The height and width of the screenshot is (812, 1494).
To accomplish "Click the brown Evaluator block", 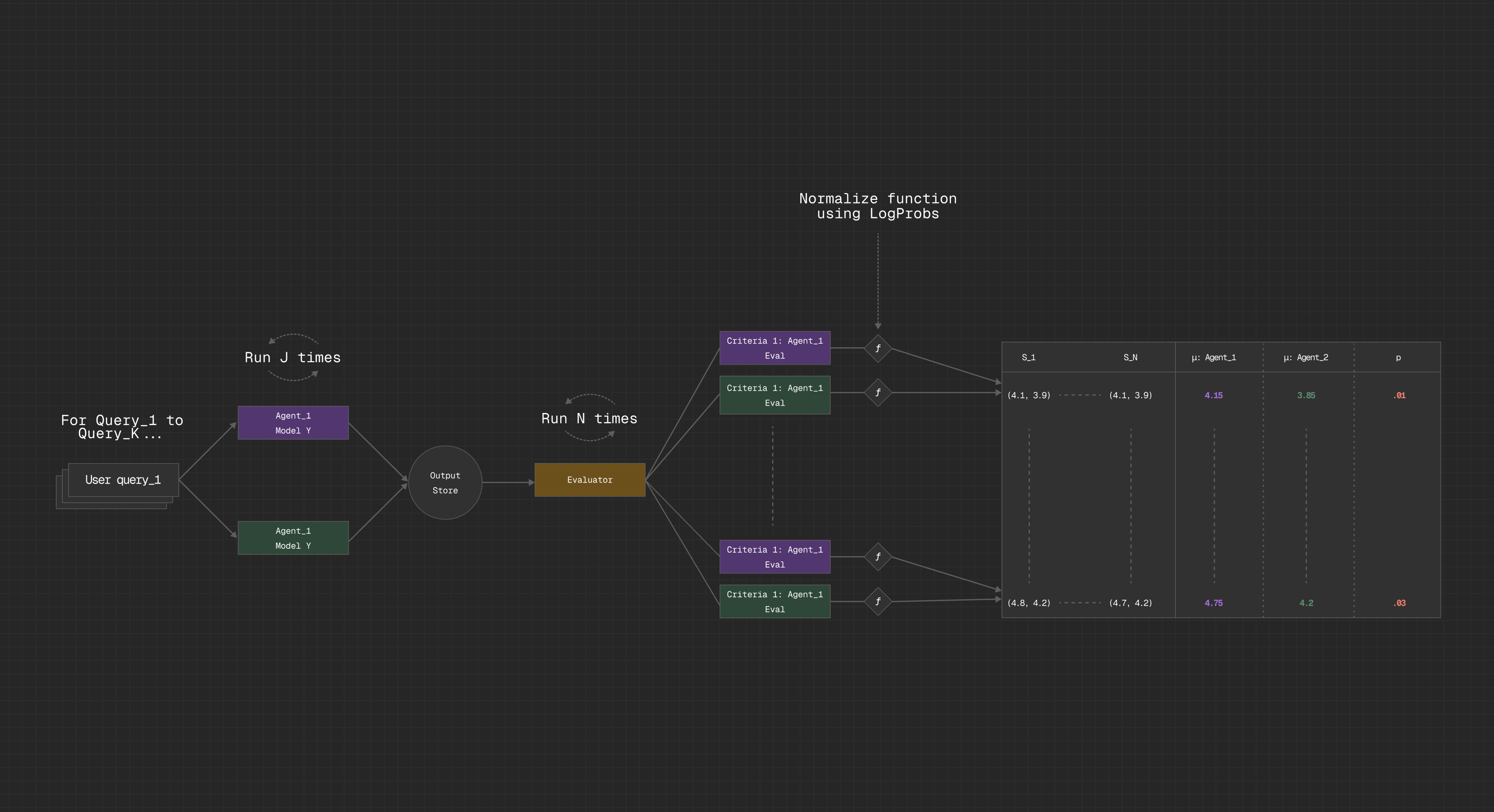I will [x=589, y=480].
